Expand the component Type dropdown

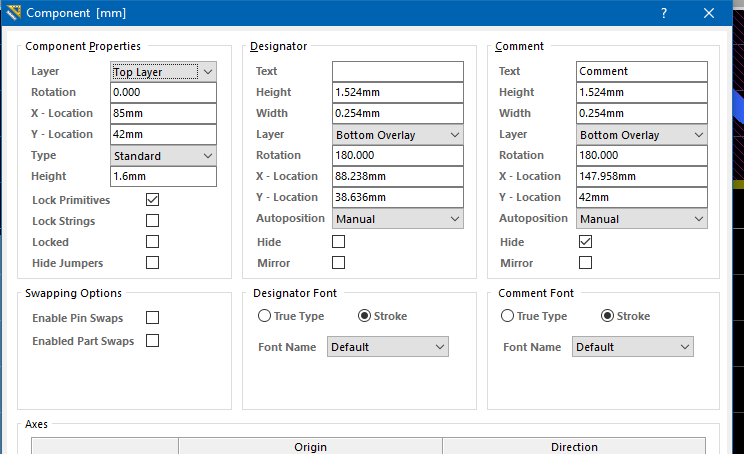tap(163, 156)
